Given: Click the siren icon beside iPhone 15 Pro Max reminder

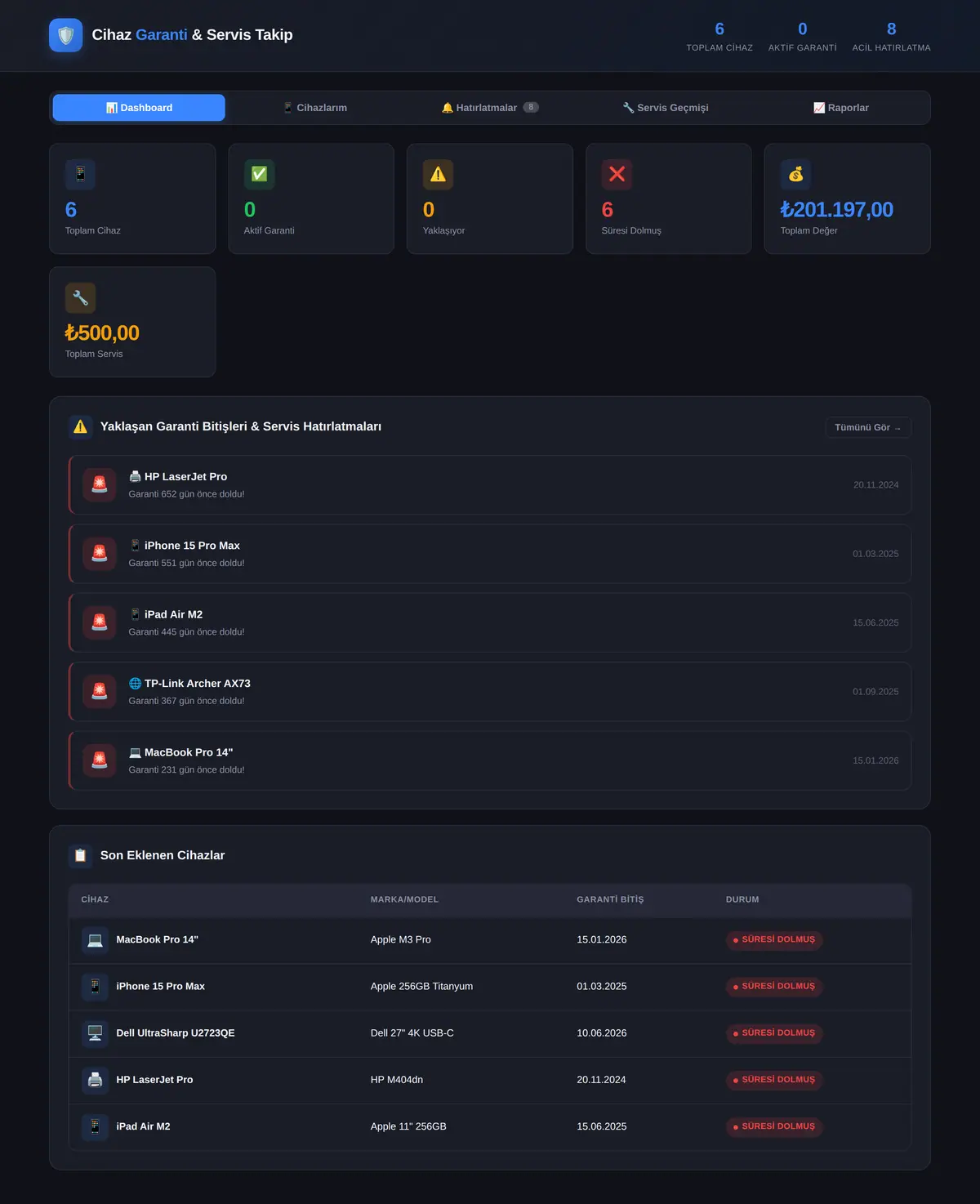Looking at the screenshot, I should tap(100, 554).
